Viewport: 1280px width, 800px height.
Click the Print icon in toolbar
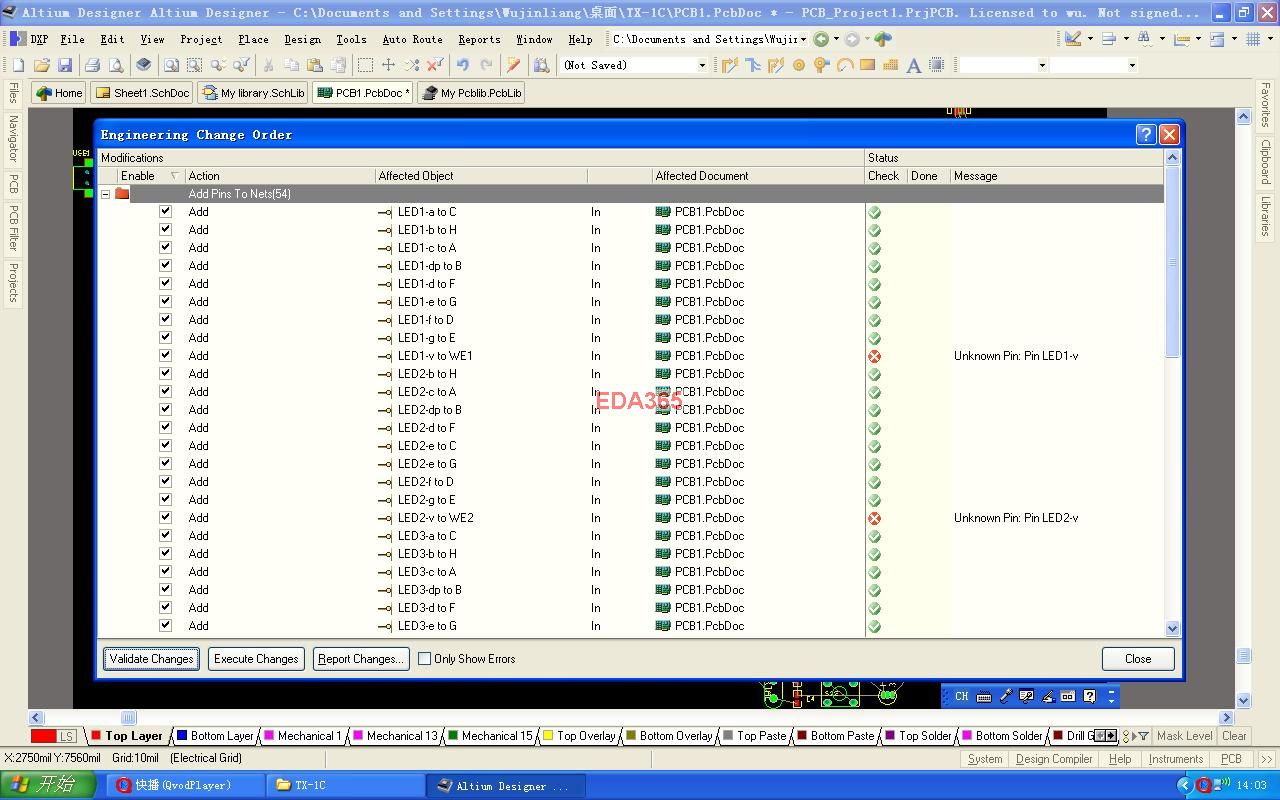[x=92, y=65]
